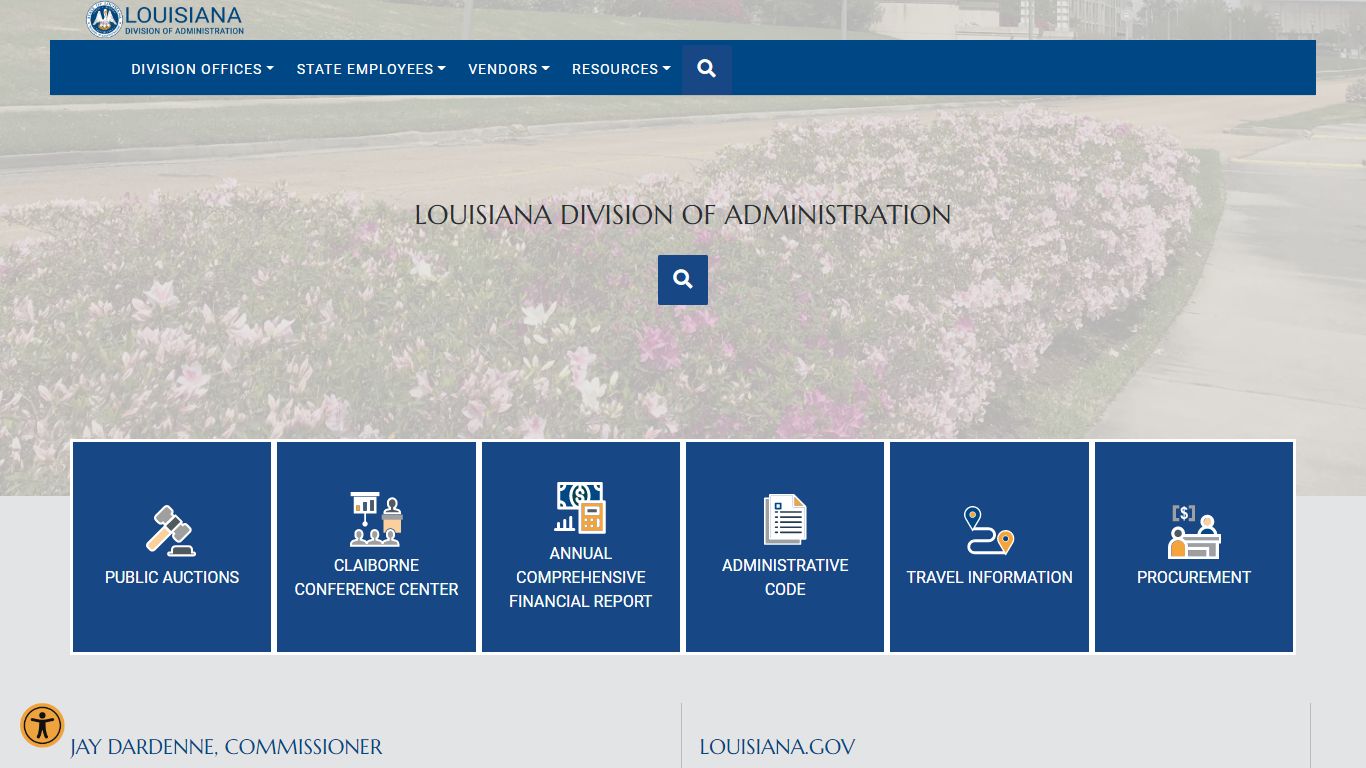Viewport: 1366px width, 768px height.
Task: Click the Jay Dardenne, Commissioner heading
Action: (226, 747)
